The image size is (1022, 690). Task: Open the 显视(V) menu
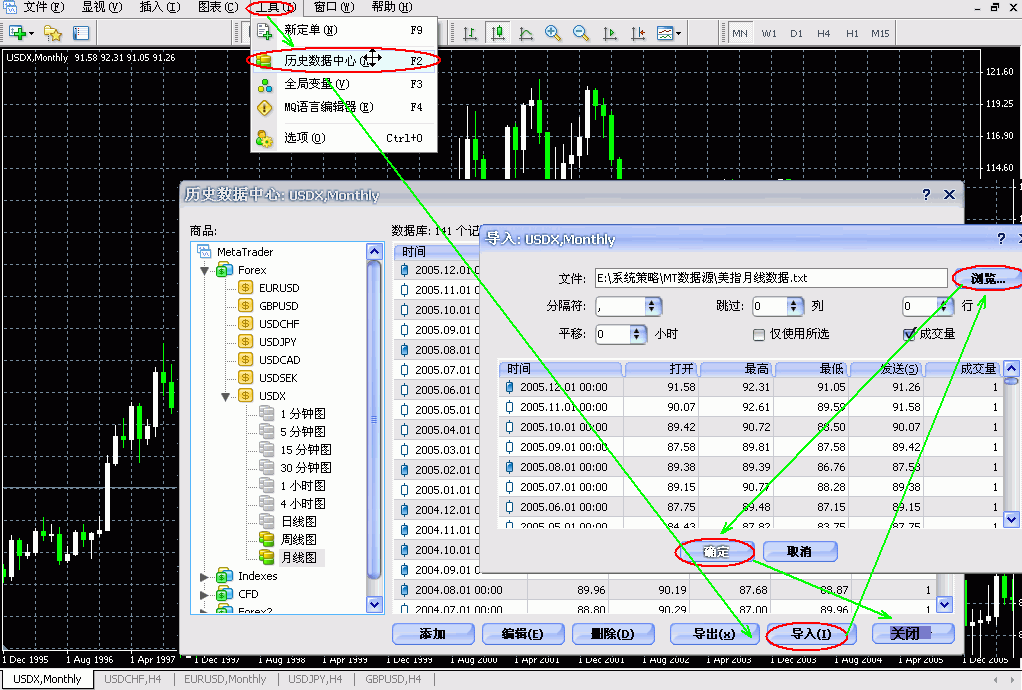pos(102,7)
